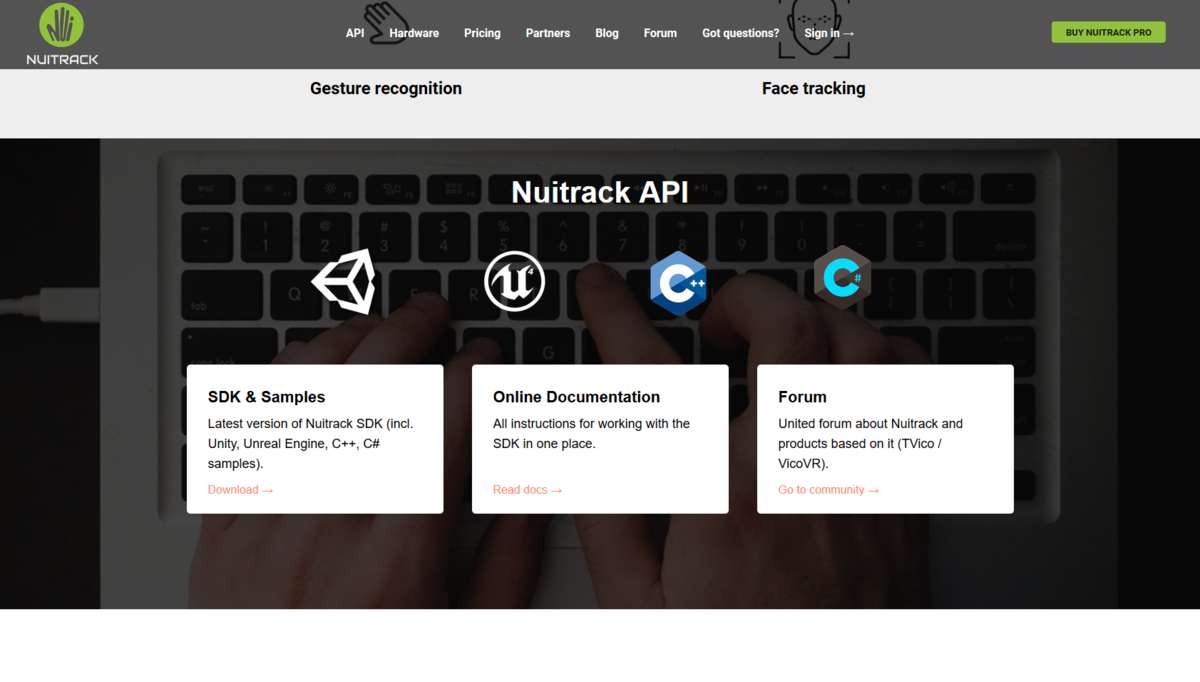Open the API menu item
1200x682 pixels.
(355, 33)
